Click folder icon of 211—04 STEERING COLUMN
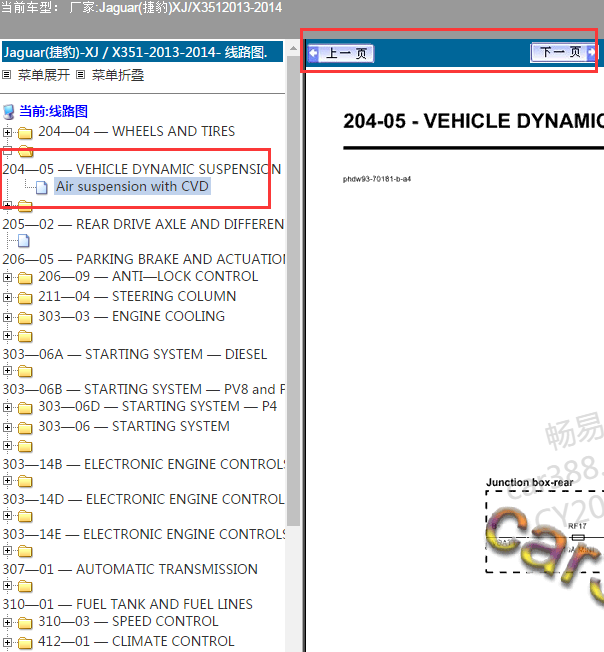This screenshot has width=604, height=652. (25, 298)
